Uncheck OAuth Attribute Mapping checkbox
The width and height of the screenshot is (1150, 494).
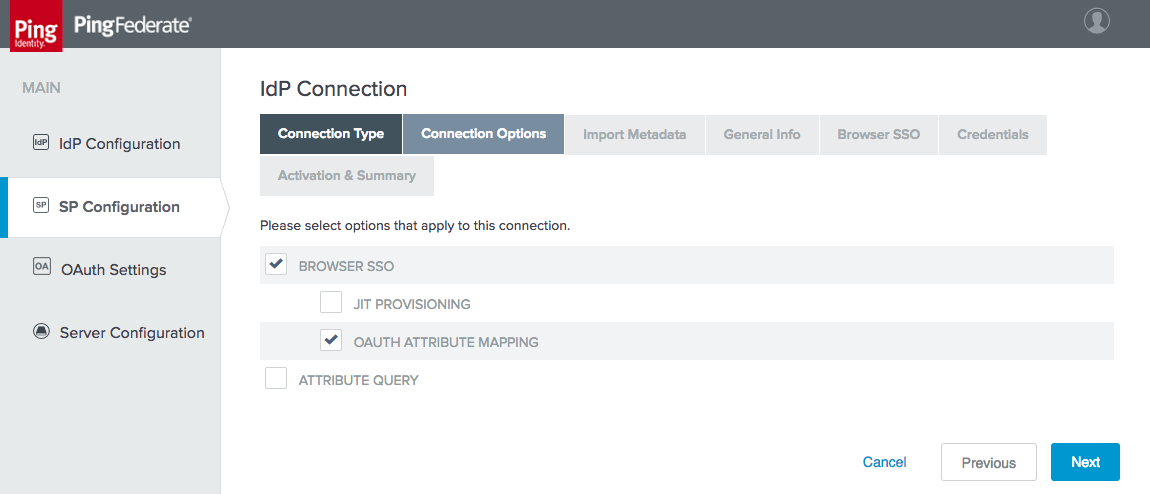tap(331, 340)
